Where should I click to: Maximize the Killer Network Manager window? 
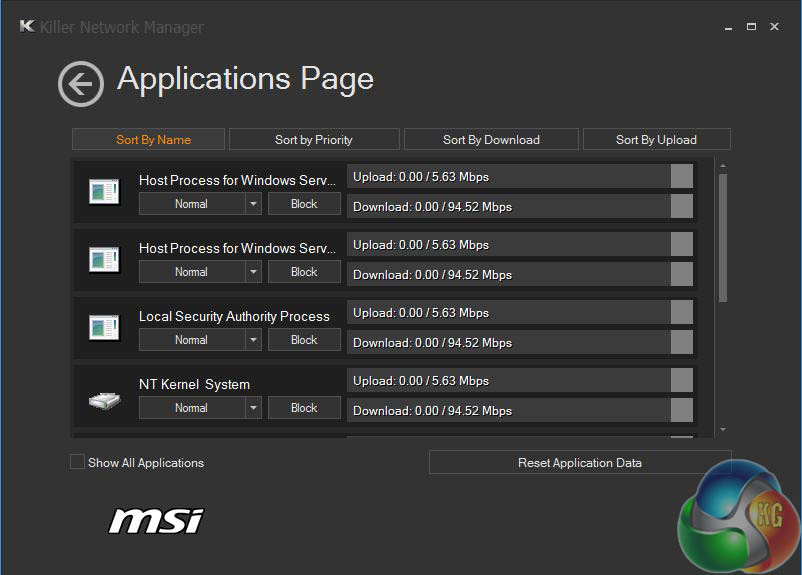coord(751,27)
